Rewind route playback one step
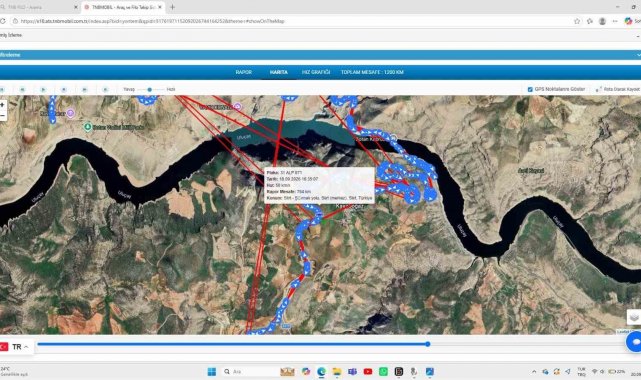The height and width of the screenshot is (380, 641). pyautogui.click(x=22, y=89)
